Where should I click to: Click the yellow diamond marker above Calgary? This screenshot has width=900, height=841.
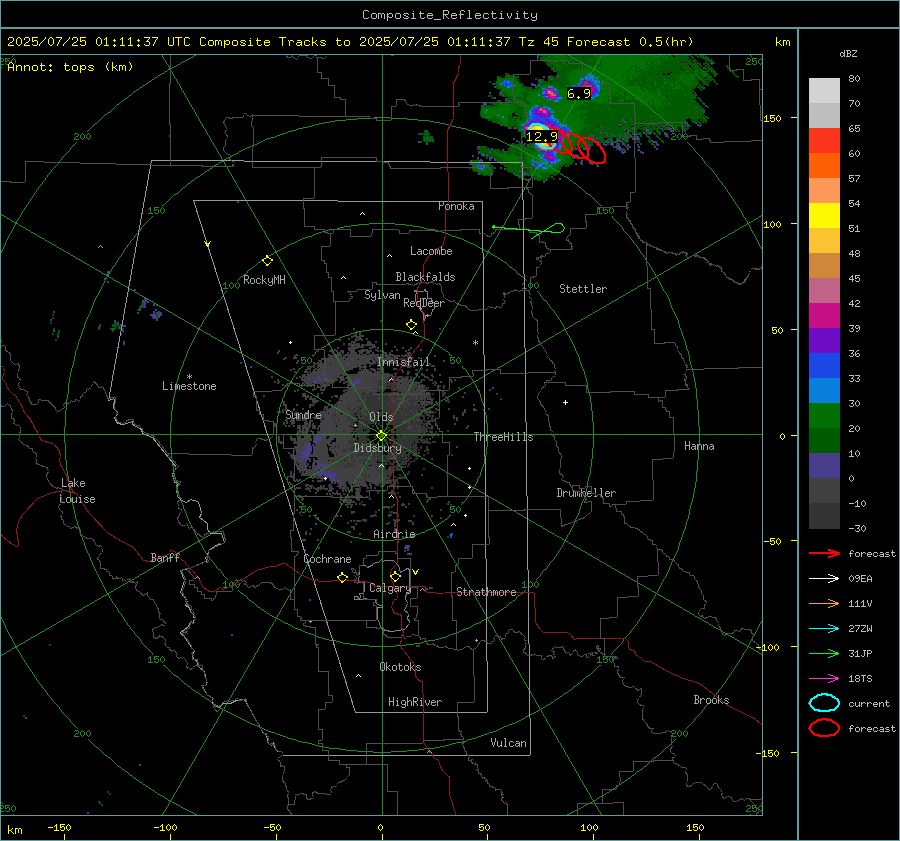coord(395,576)
